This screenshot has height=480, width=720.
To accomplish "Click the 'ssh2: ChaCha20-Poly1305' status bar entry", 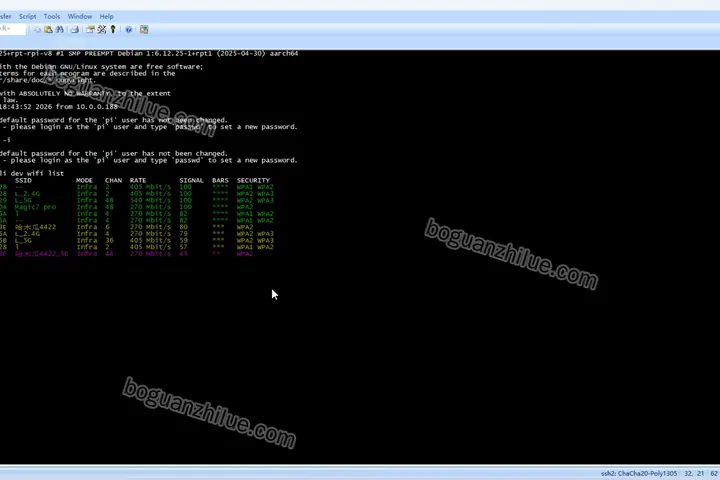I will click(639, 474).
